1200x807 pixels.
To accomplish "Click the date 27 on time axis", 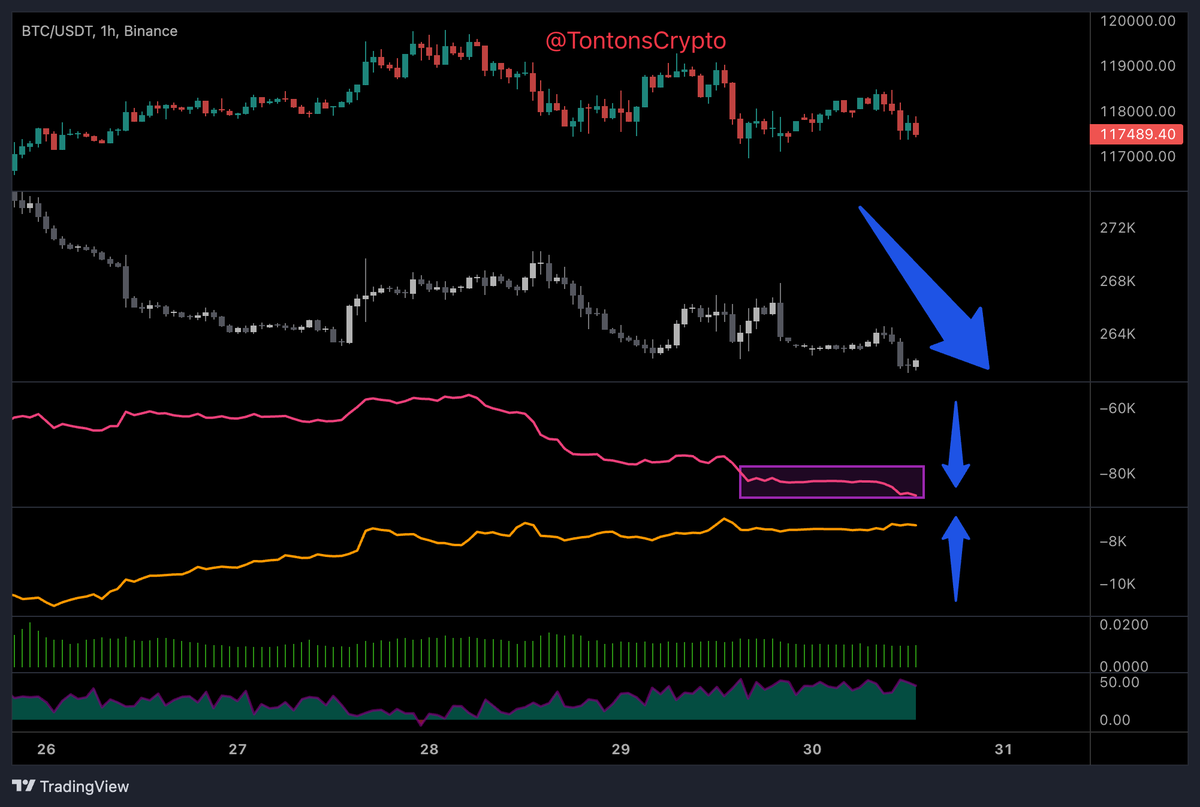I will click(237, 749).
